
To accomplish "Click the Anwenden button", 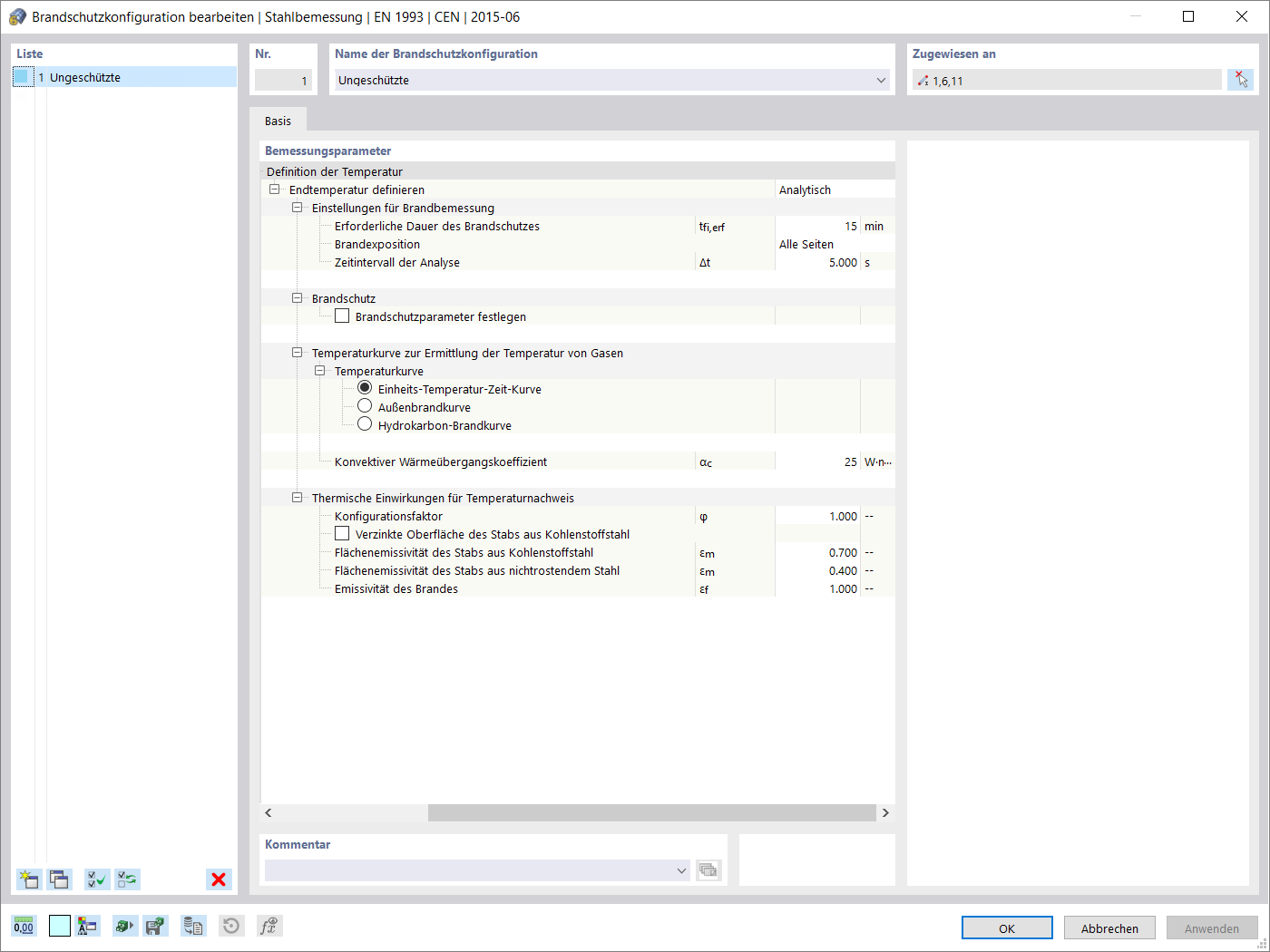I will point(1212,928).
